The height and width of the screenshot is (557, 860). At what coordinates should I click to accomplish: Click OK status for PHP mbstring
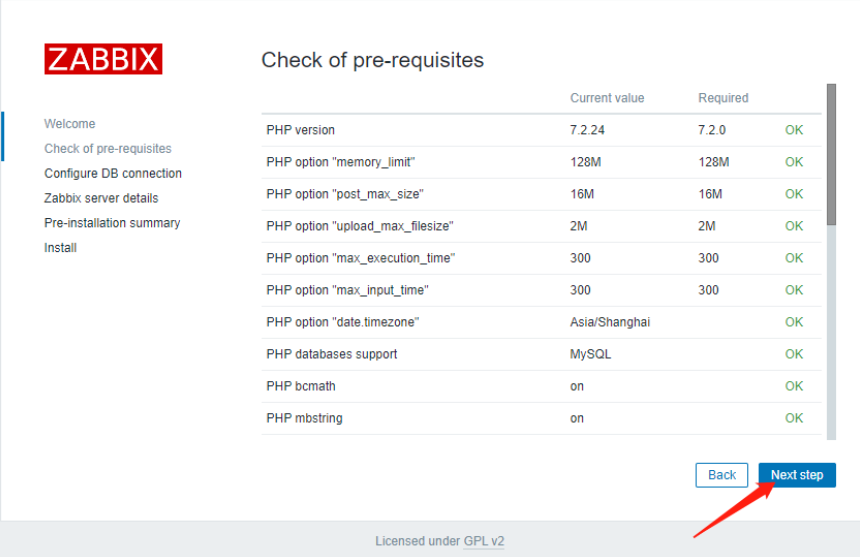(x=794, y=418)
